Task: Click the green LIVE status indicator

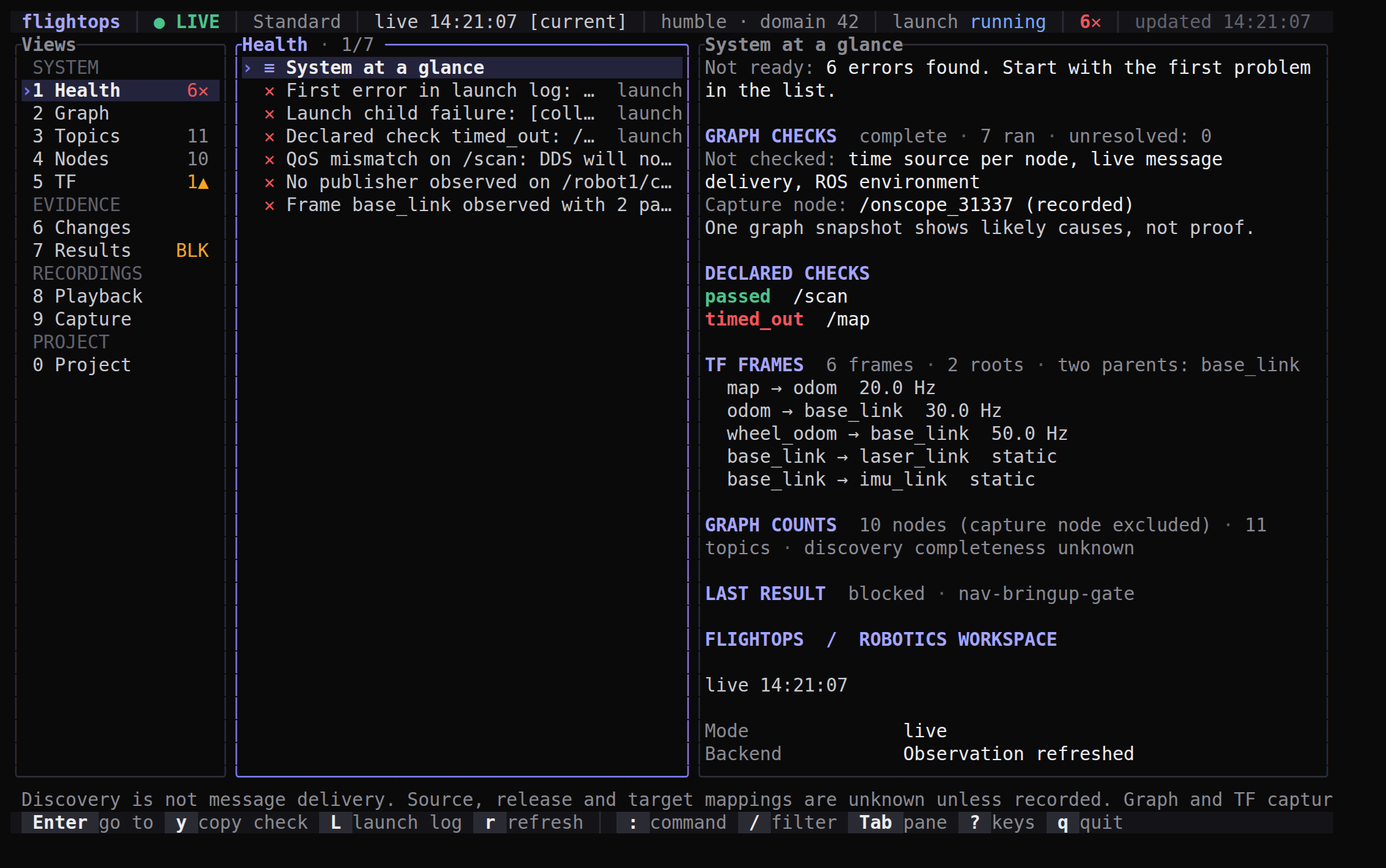Action: click(186, 22)
